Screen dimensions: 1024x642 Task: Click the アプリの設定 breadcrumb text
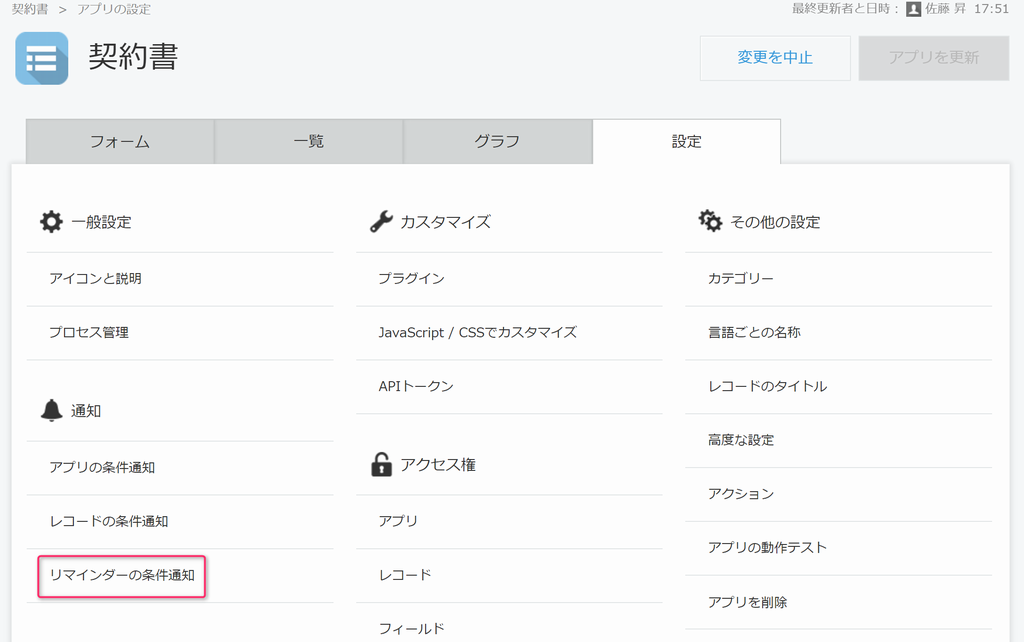pos(114,9)
